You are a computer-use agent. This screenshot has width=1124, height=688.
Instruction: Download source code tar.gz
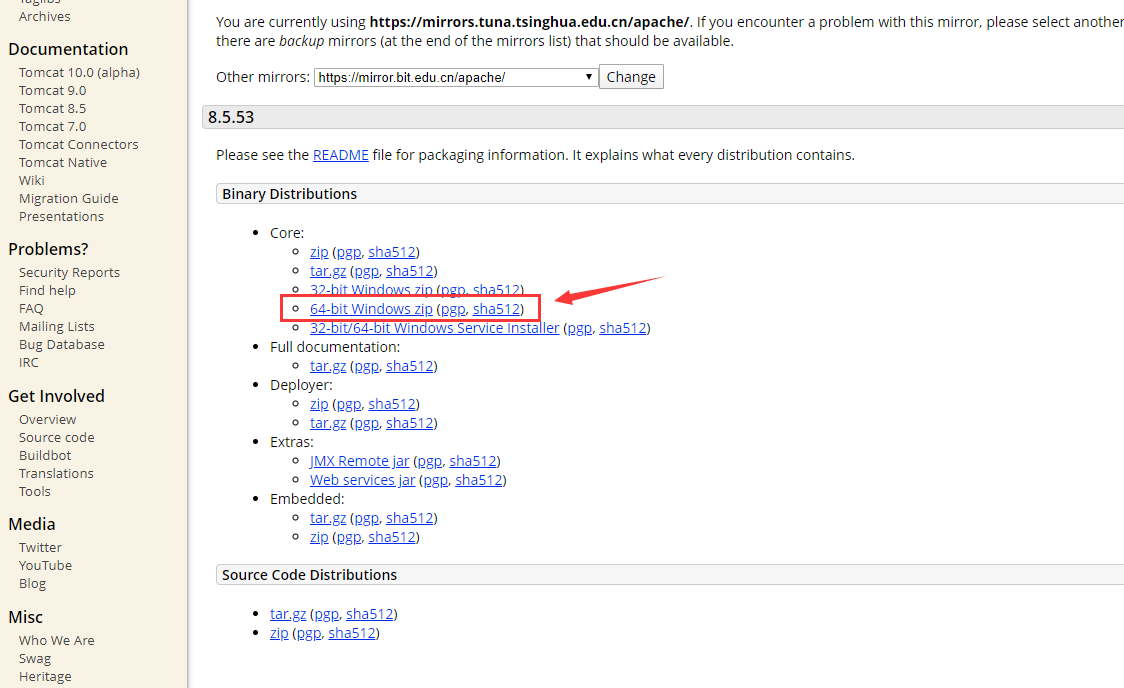tap(287, 614)
